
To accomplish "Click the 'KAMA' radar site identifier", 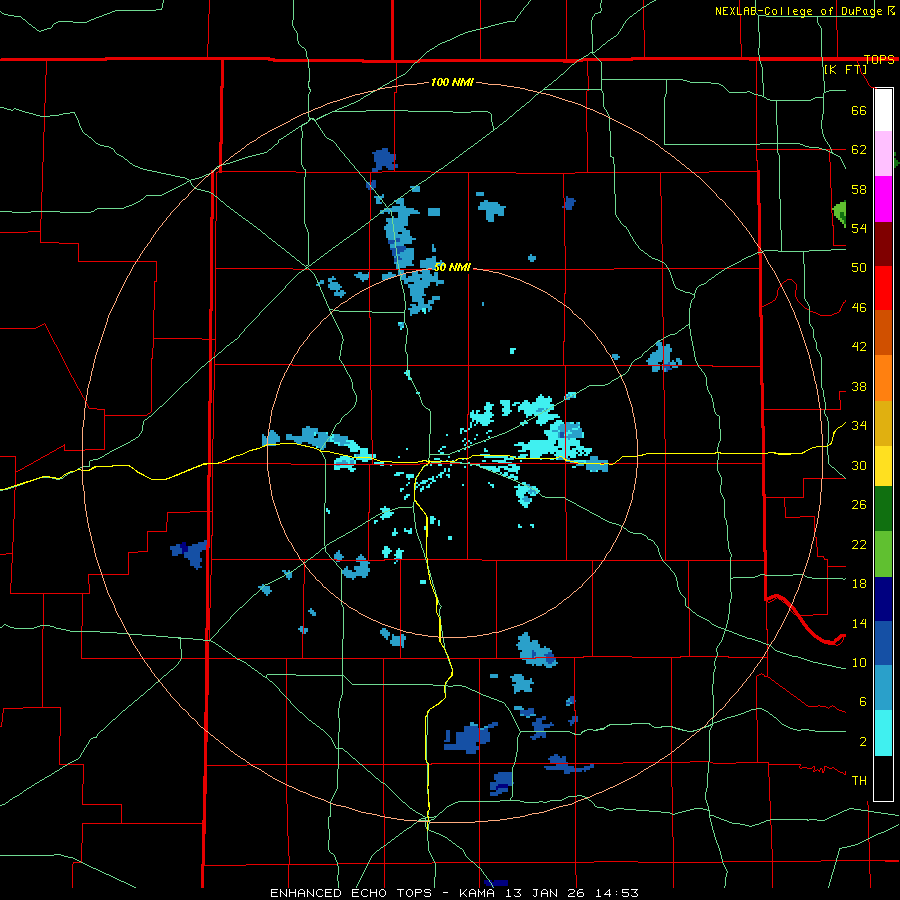I will (479, 893).
